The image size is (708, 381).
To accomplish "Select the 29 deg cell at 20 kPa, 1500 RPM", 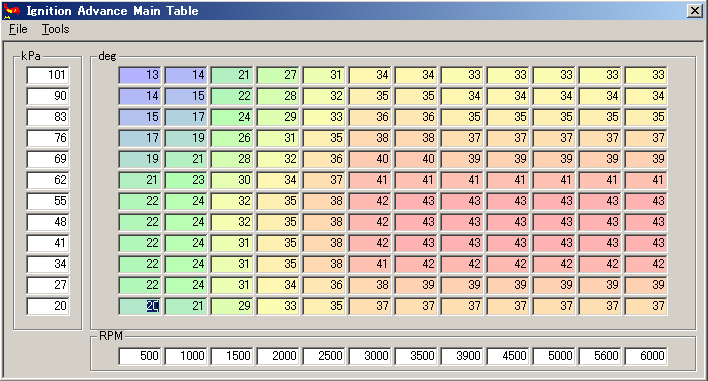I will click(x=232, y=306).
